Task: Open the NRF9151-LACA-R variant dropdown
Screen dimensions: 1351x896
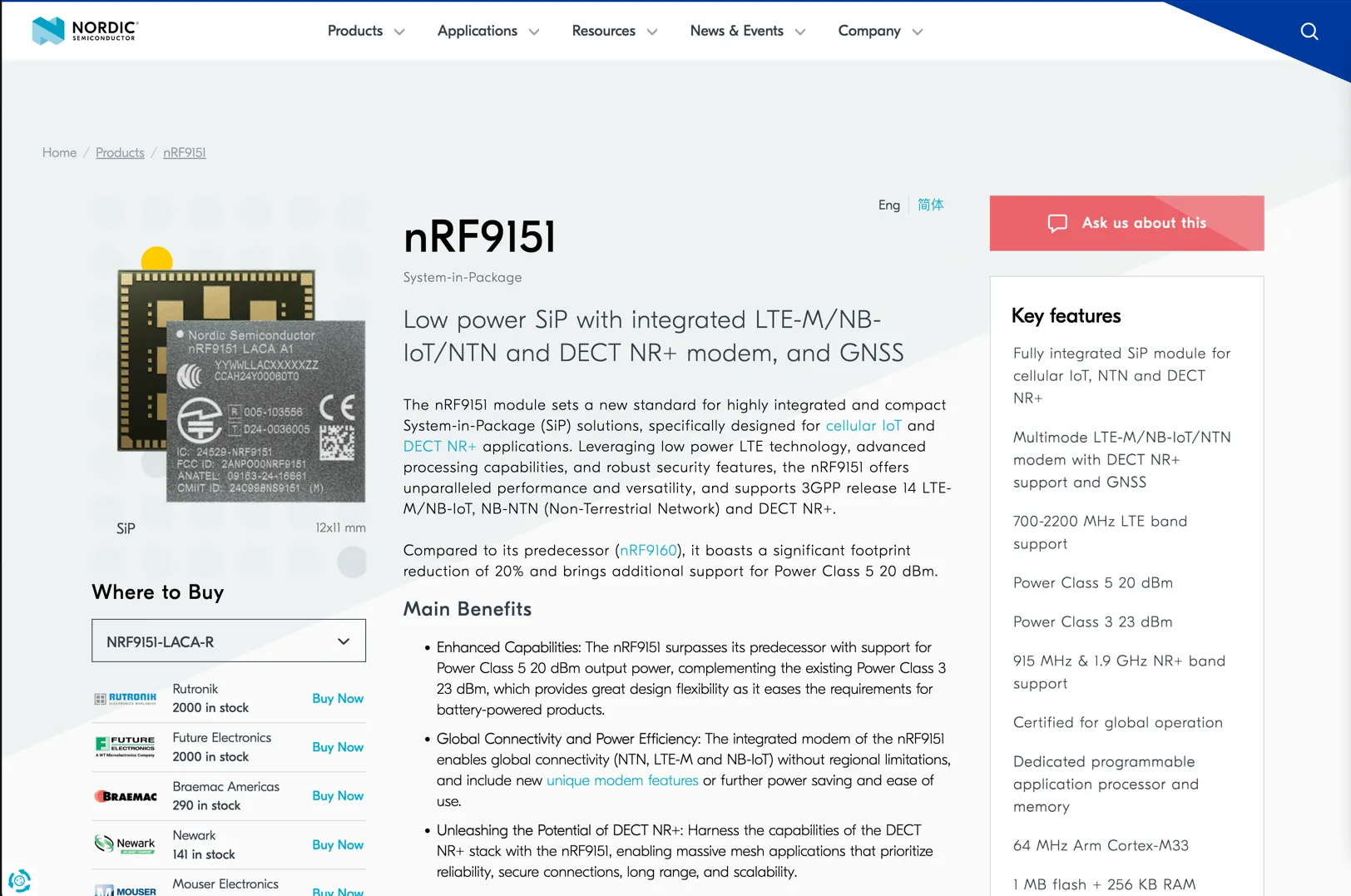Action: tap(229, 641)
